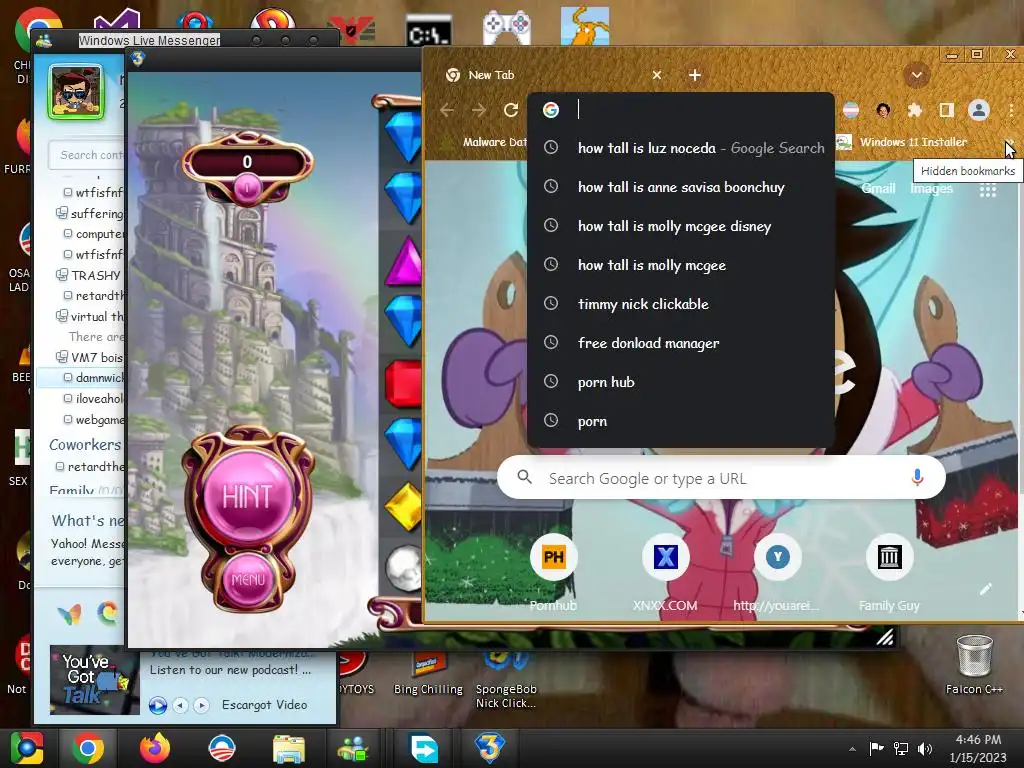Open a new Chrome tab with plus
Image resolution: width=1024 pixels, height=768 pixels.
click(695, 75)
